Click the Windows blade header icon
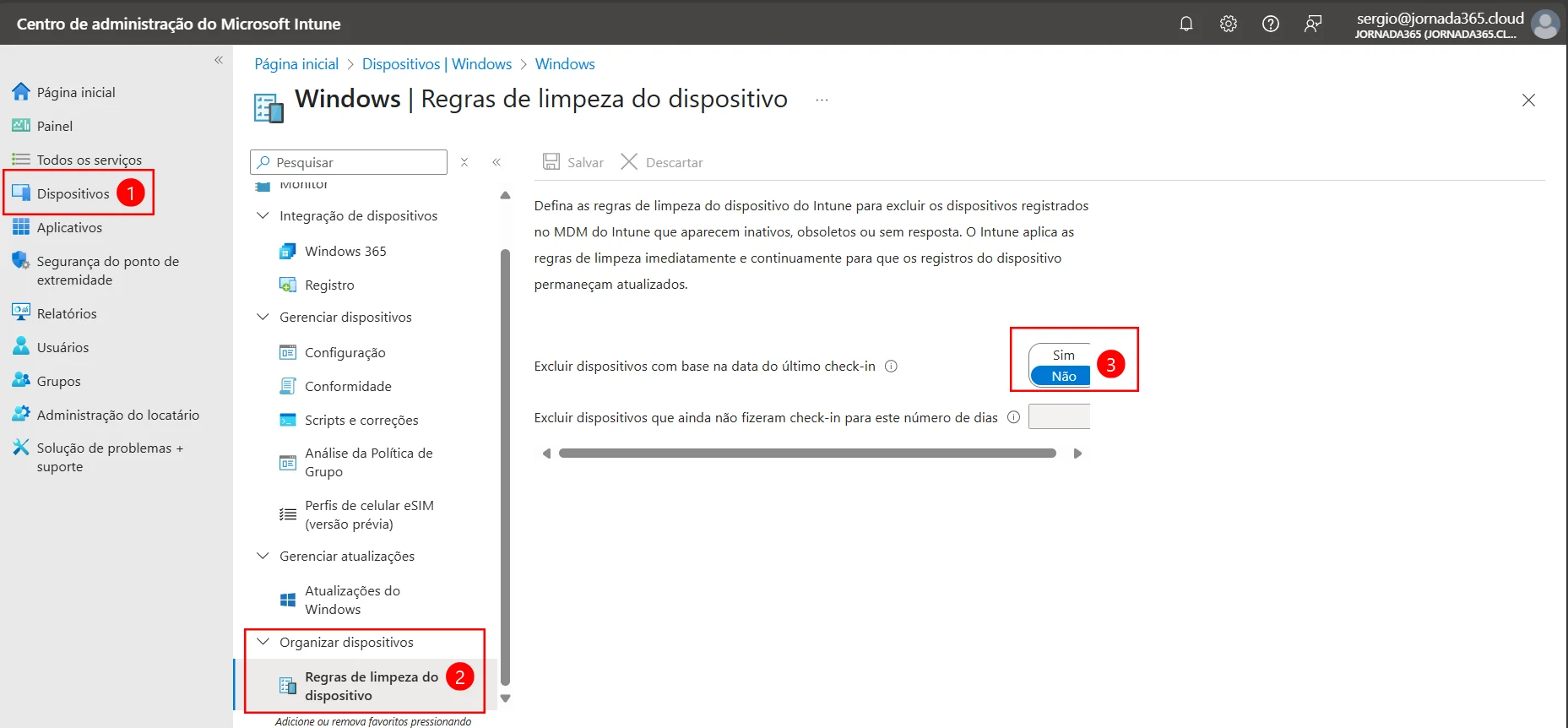 pyautogui.click(x=269, y=108)
